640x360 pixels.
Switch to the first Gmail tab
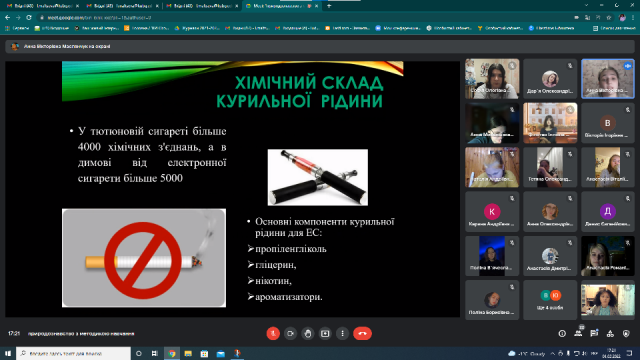point(42,6)
